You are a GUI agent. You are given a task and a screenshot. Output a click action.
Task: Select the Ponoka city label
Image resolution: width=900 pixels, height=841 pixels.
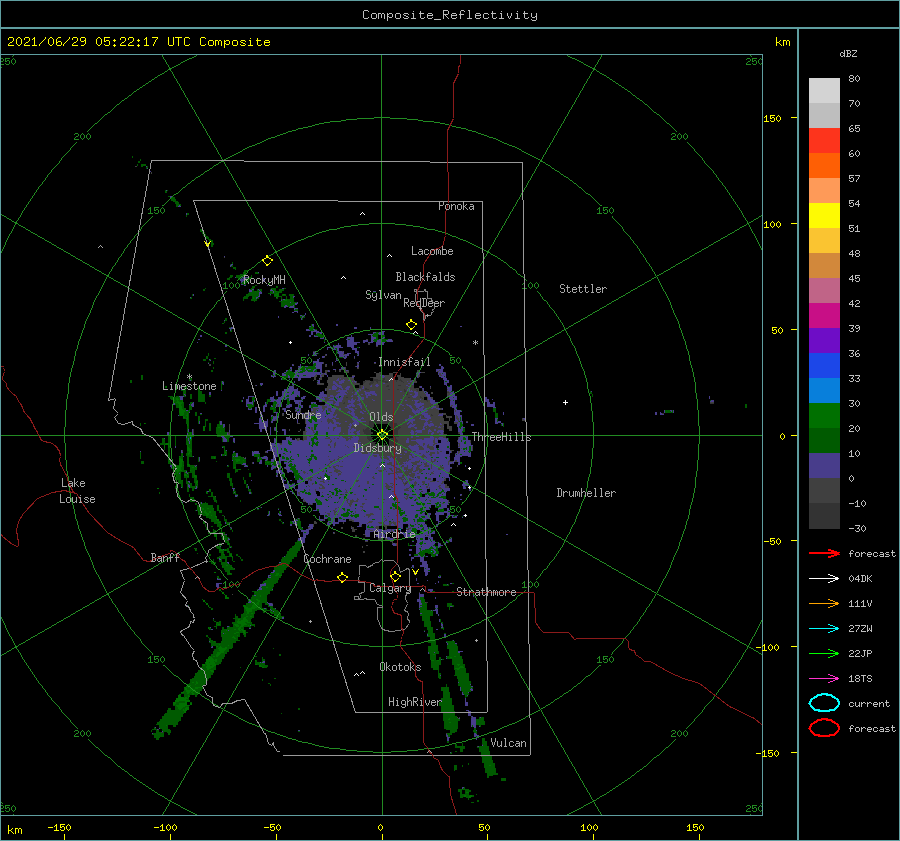[456, 206]
